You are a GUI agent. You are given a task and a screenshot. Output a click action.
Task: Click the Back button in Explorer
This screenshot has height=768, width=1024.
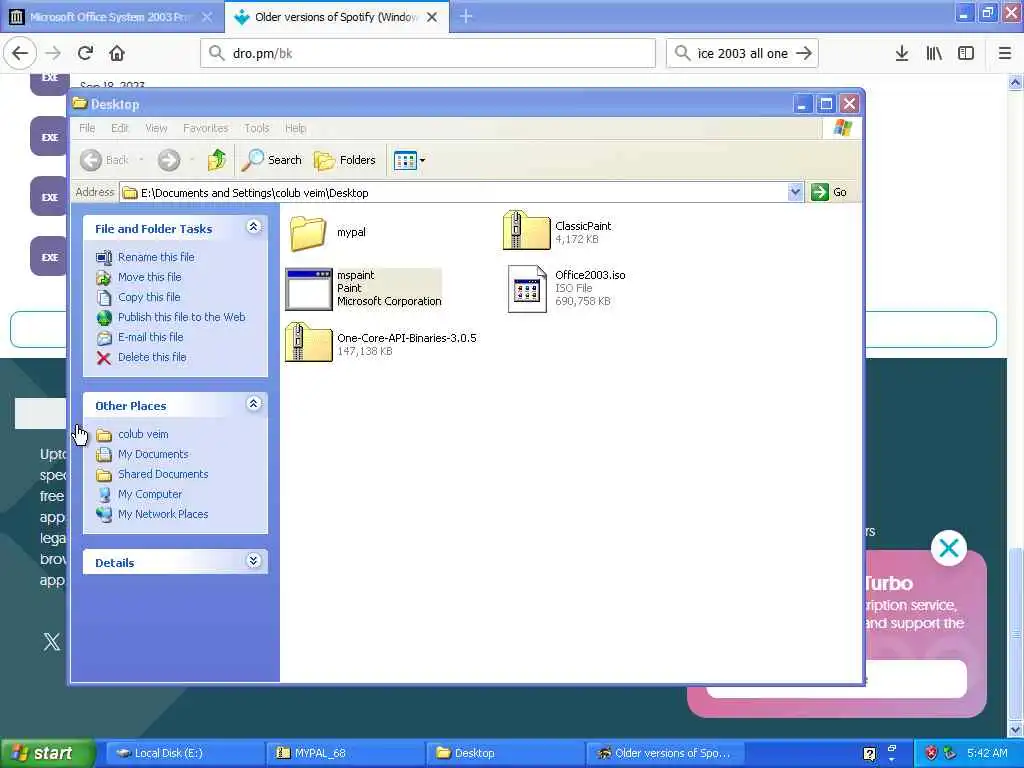tap(104, 160)
